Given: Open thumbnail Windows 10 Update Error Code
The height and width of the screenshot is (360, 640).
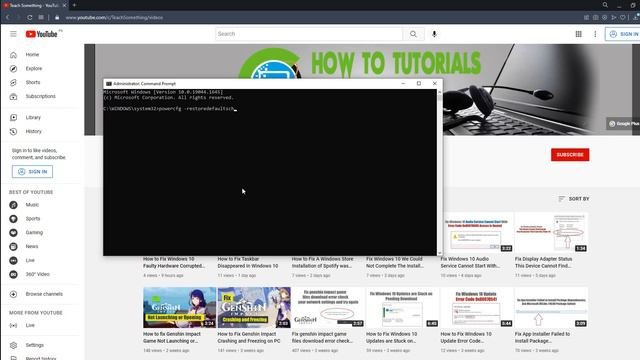Looking at the screenshot, I should (477, 307).
